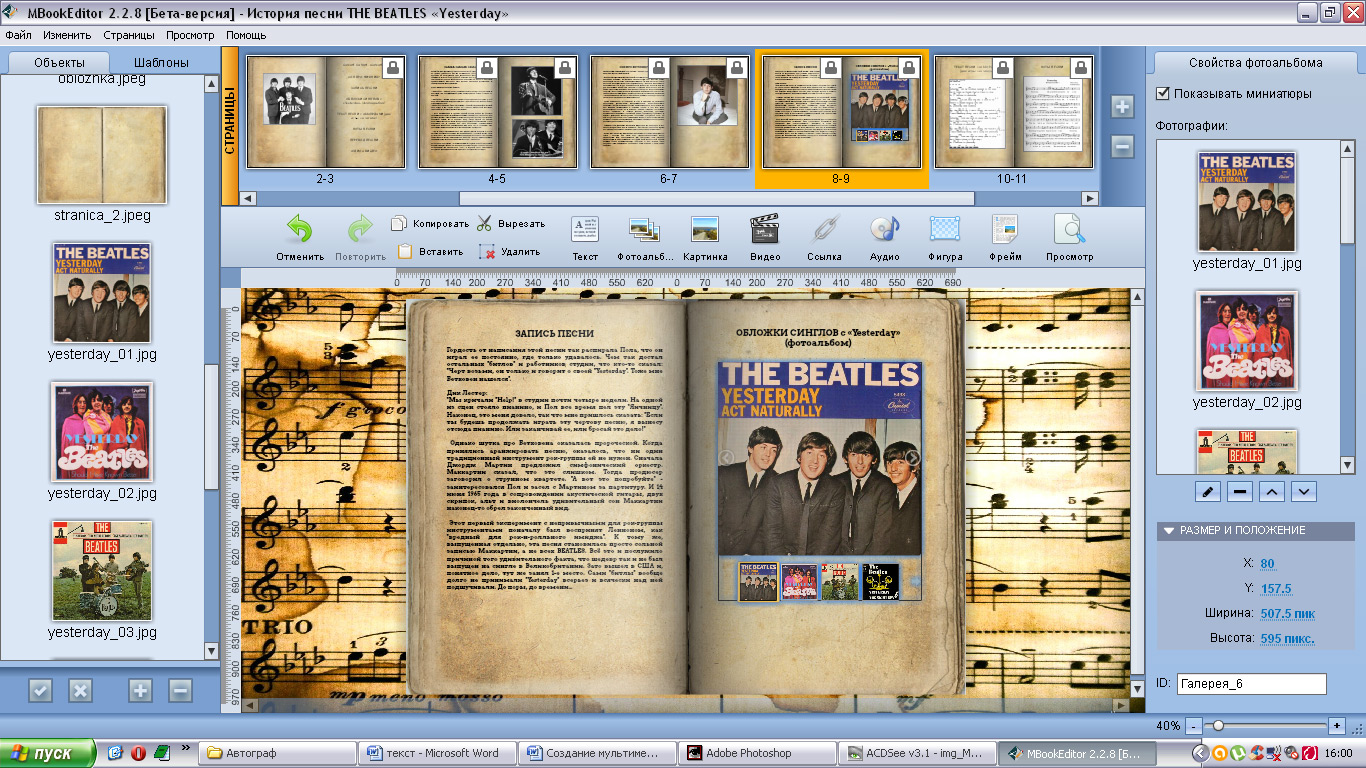This screenshot has height=768, width=1366.
Task: Toggle the lock on the left page of spread 10-11
Action: (1002, 68)
